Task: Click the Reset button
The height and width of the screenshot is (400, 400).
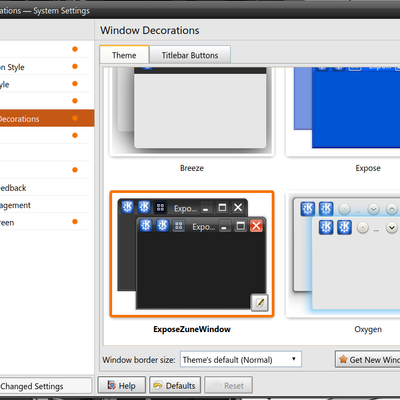Action: point(228,386)
